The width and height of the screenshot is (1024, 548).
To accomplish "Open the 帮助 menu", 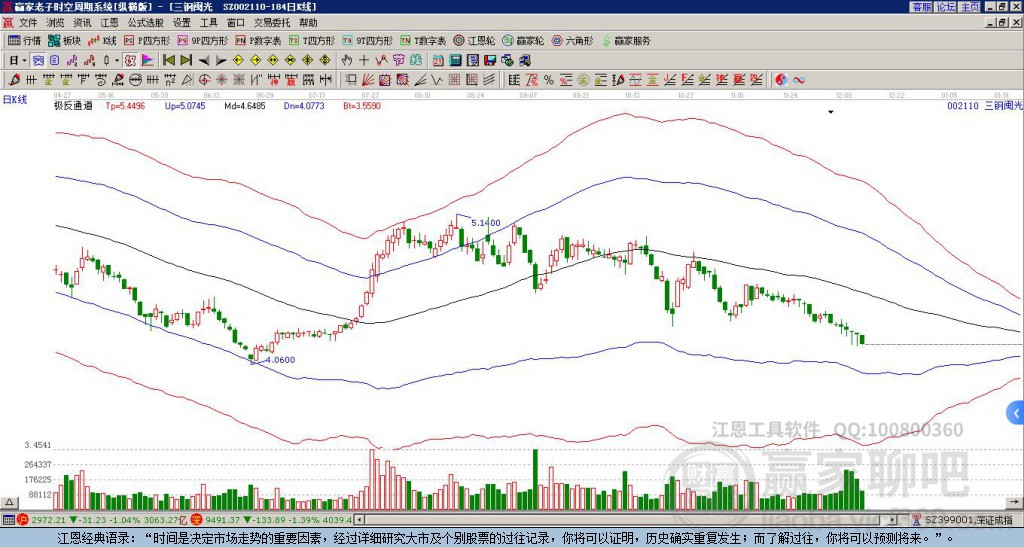I will (x=308, y=23).
